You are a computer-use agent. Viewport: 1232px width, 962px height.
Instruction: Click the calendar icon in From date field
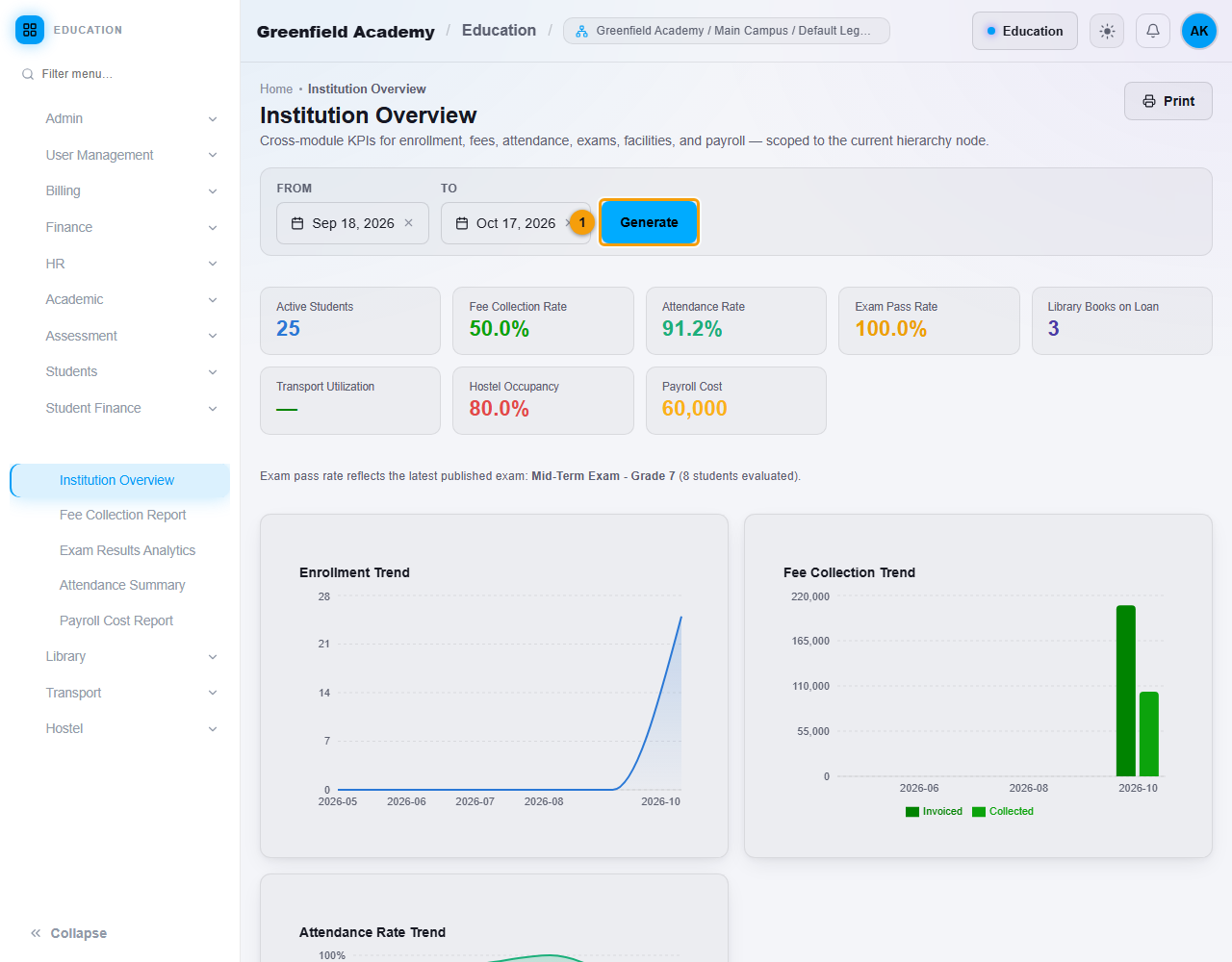(297, 223)
